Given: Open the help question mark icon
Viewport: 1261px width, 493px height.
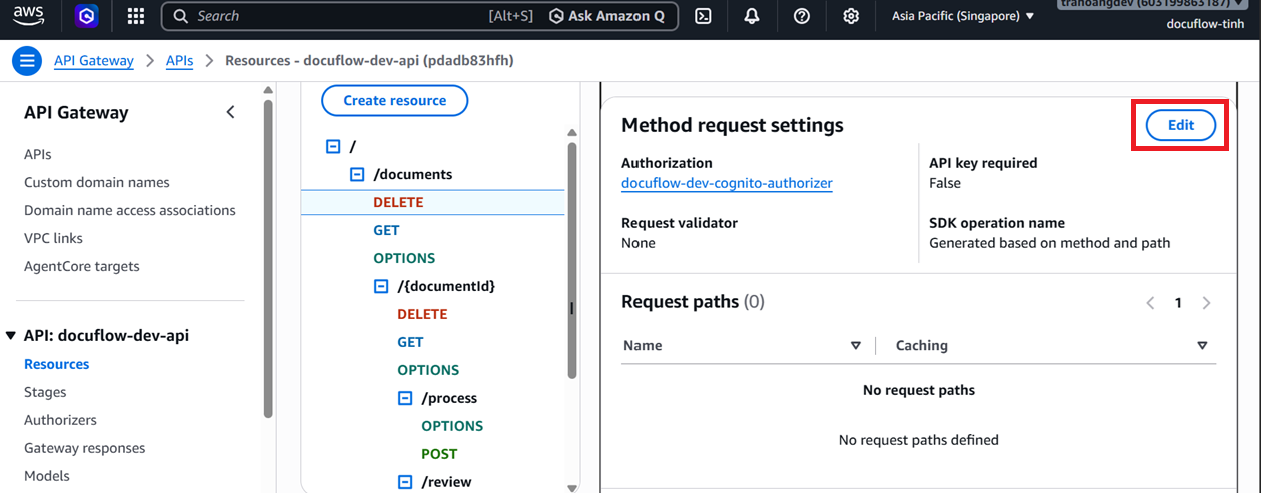Looking at the screenshot, I should coord(801,16).
